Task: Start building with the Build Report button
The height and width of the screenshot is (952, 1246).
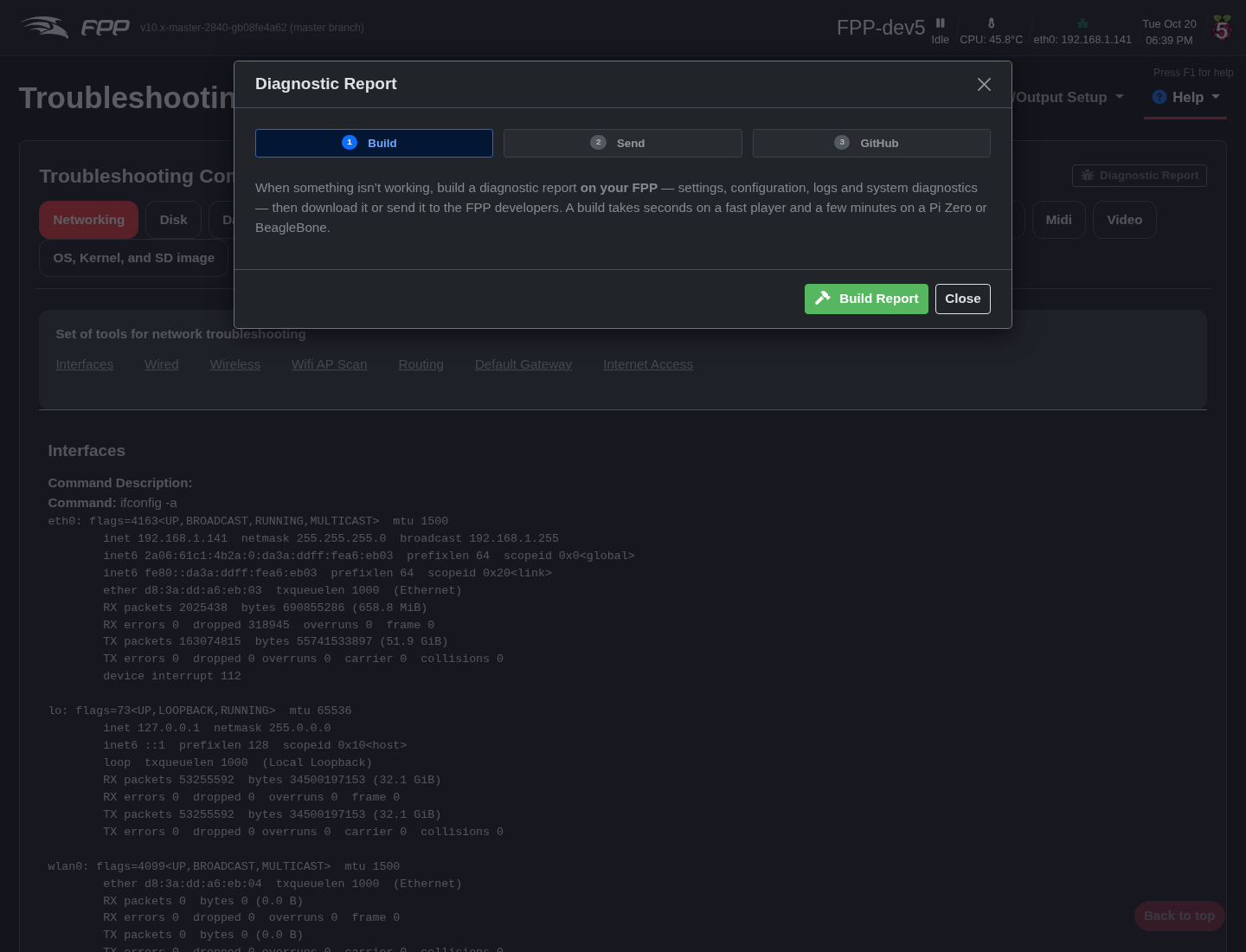Action: tap(866, 299)
